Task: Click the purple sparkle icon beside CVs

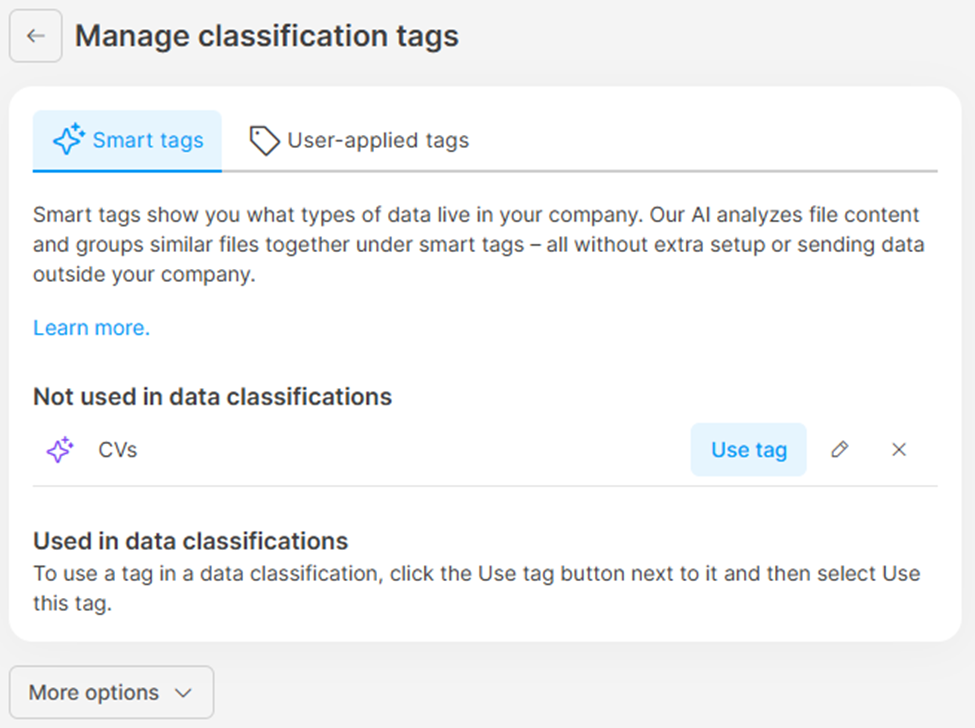Action: 60,450
